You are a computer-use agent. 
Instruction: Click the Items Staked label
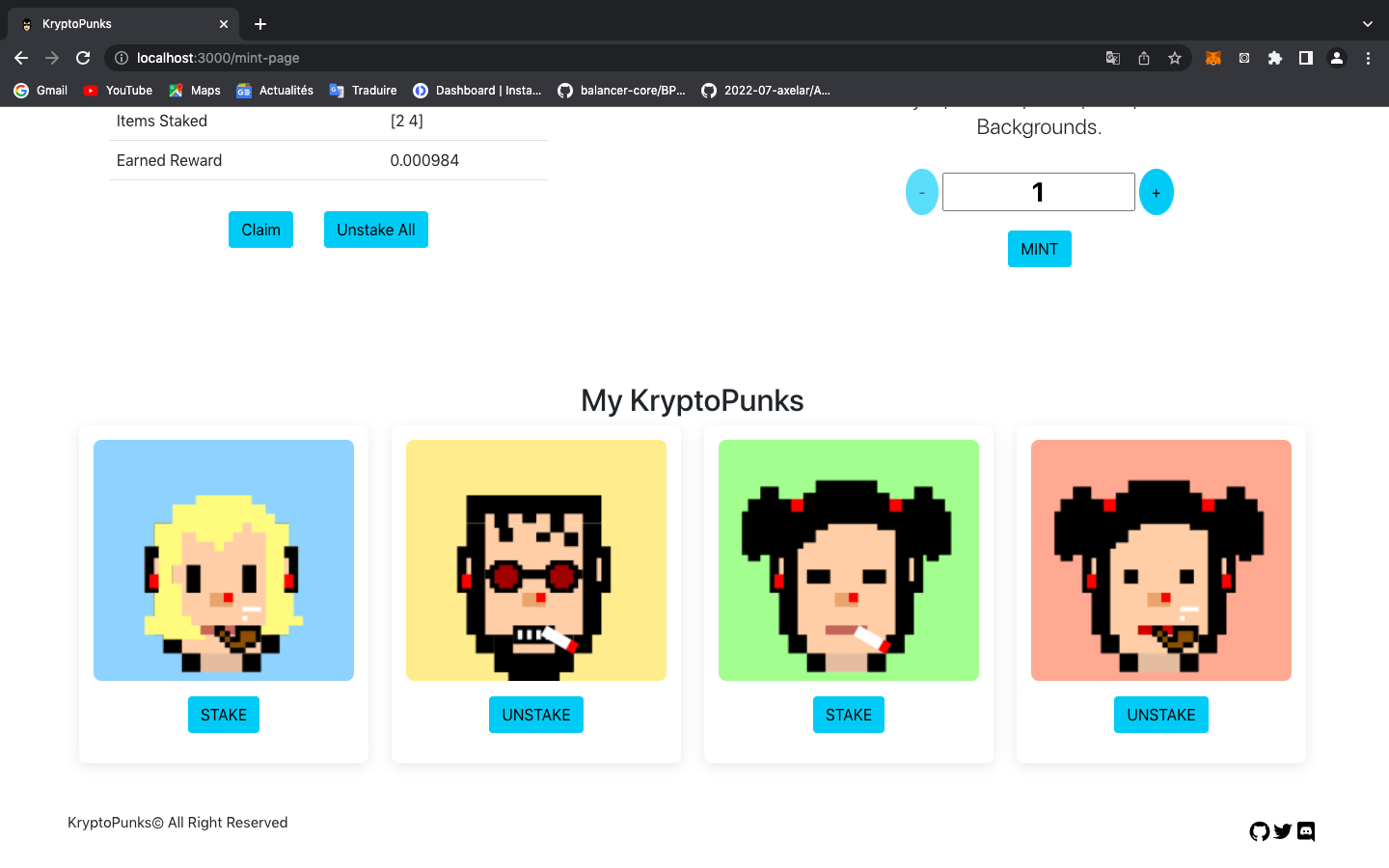(x=162, y=121)
